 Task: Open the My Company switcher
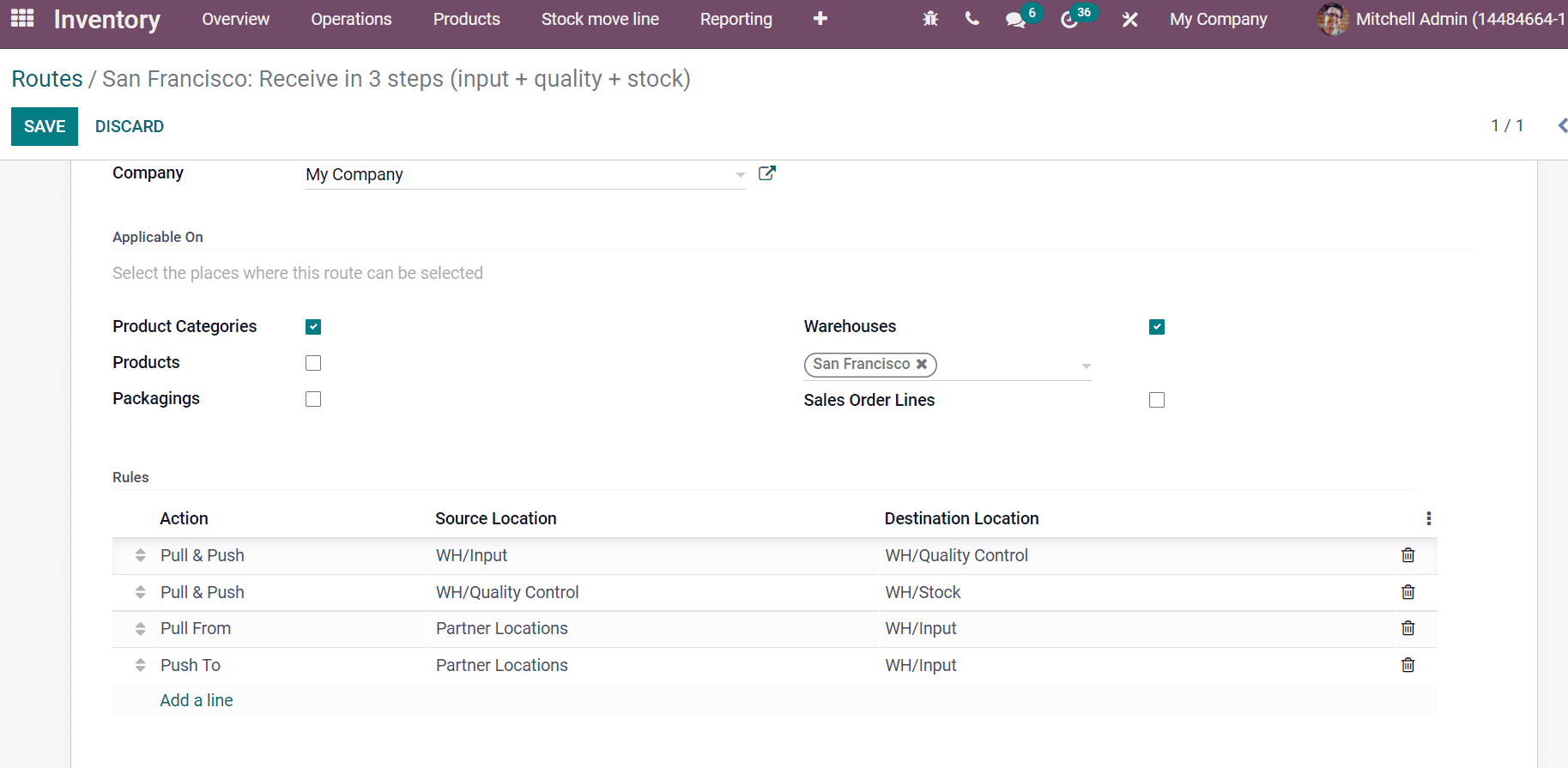[1218, 19]
